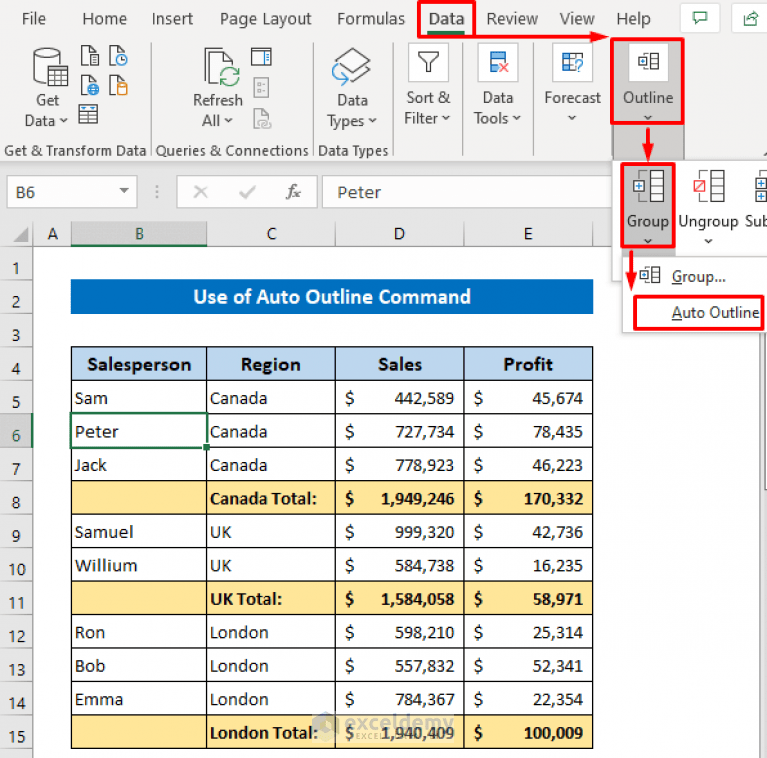This screenshot has height=758, width=767.
Task: Select column D header
Action: 399,234
